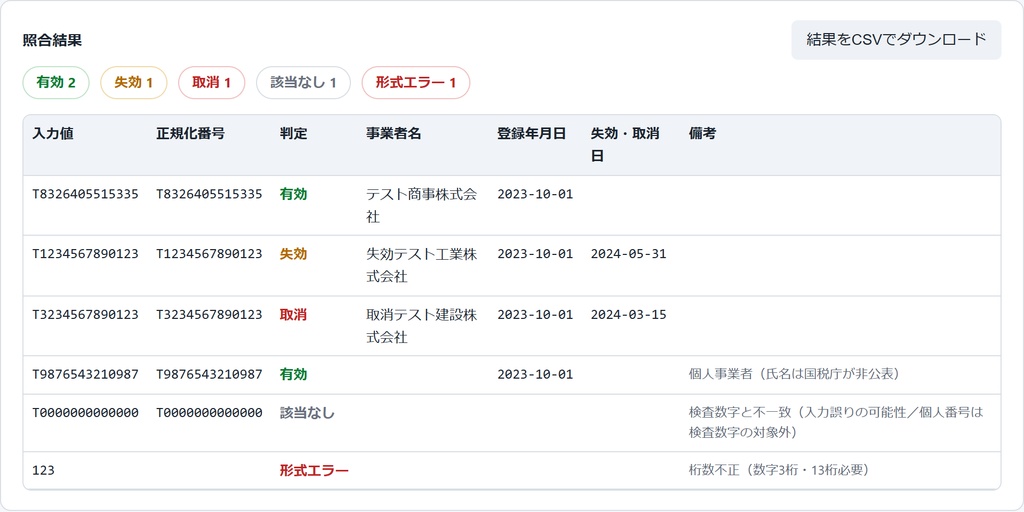Click cancellation date 2024-03-15
Image resolution: width=1024 pixels, height=512 pixels.
(628, 315)
